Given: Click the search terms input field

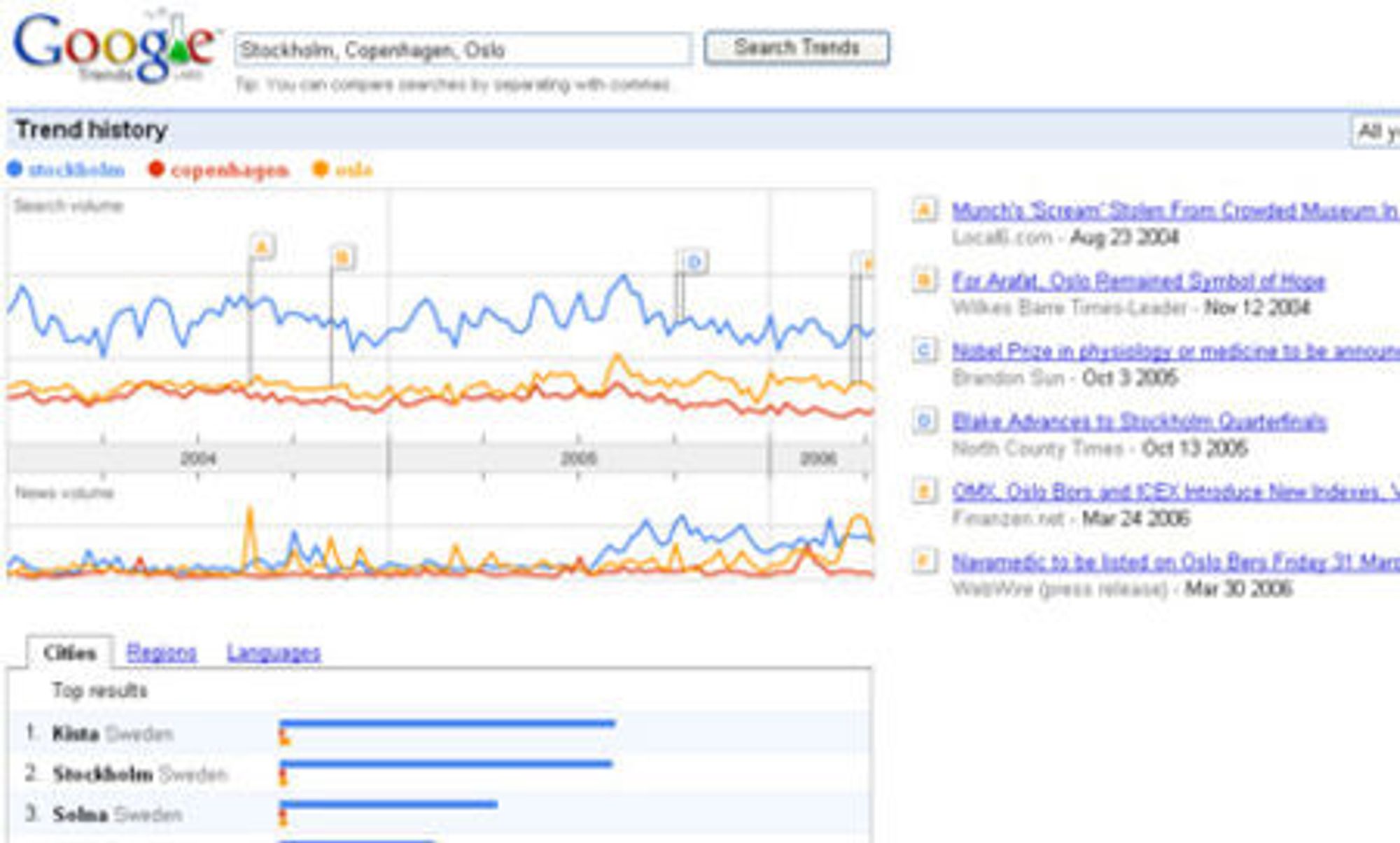Looking at the screenshot, I should (x=463, y=49).
